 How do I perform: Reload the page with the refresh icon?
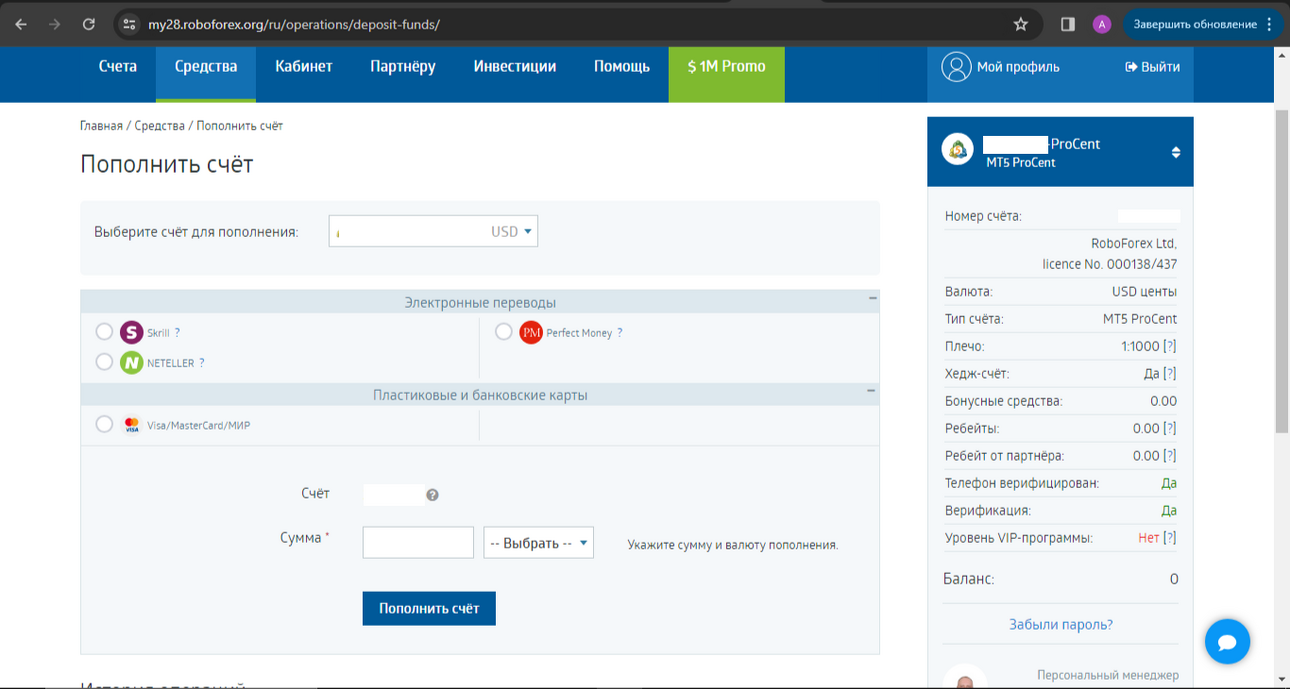pos(89,24)
